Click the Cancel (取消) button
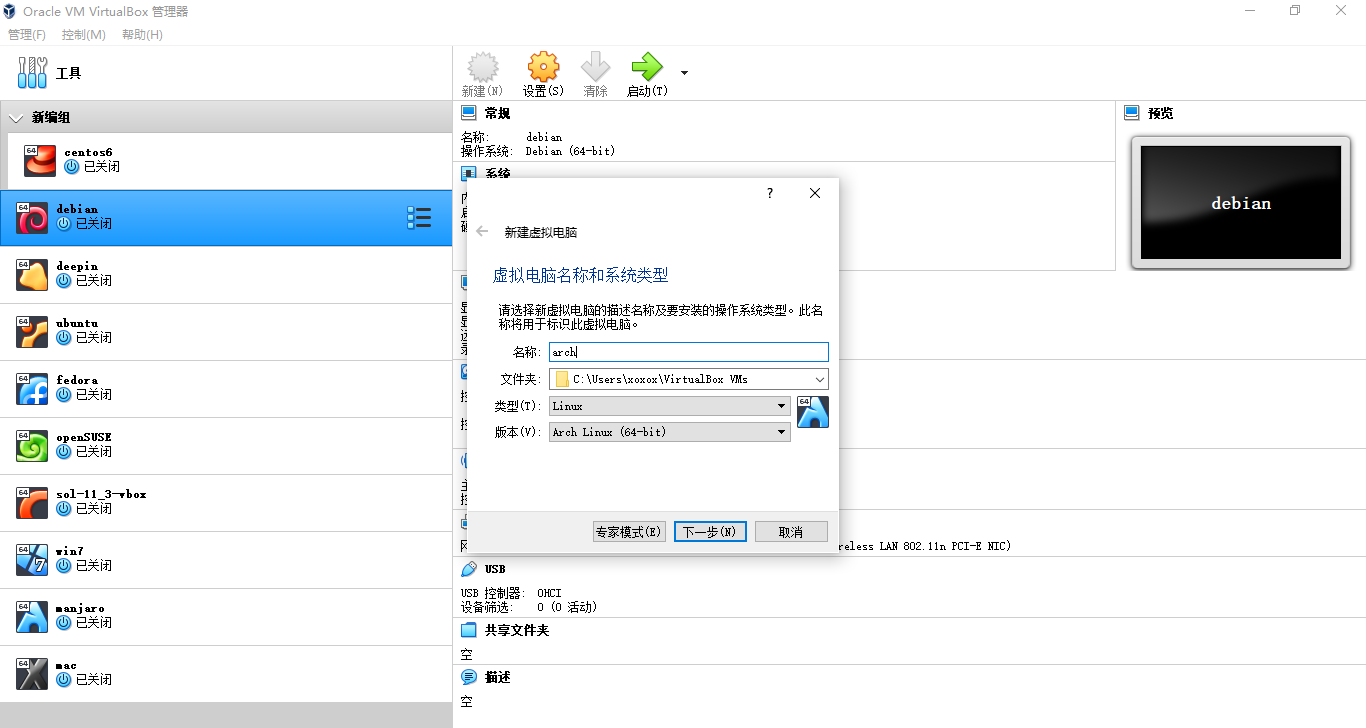The width and height of the screenshot is (1366, 728). tap(791, 532)
